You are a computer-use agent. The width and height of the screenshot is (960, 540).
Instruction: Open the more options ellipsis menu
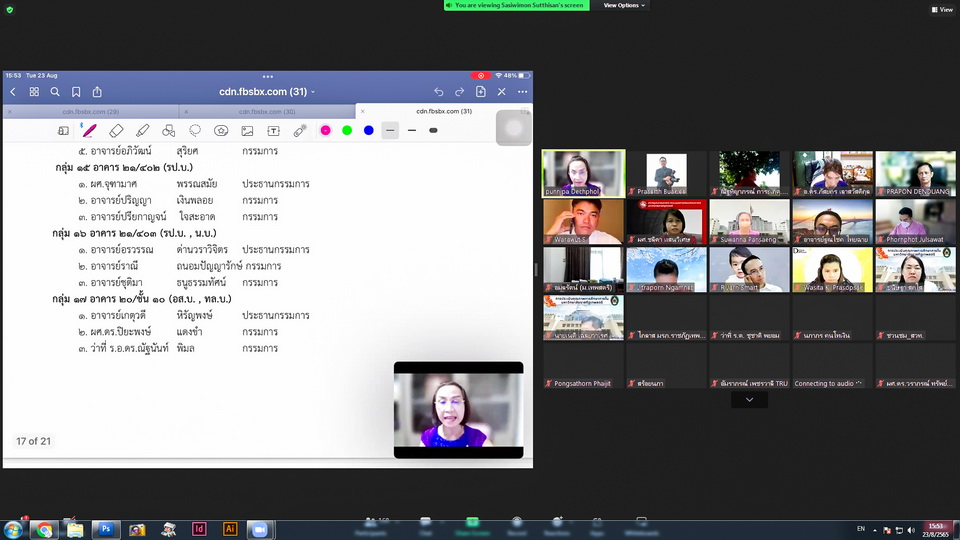(x=522, y=92)
